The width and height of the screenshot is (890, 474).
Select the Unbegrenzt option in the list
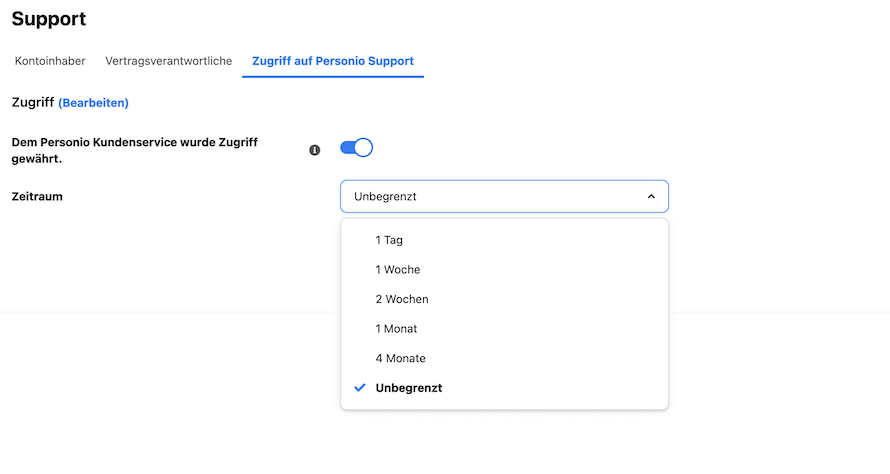504,388
